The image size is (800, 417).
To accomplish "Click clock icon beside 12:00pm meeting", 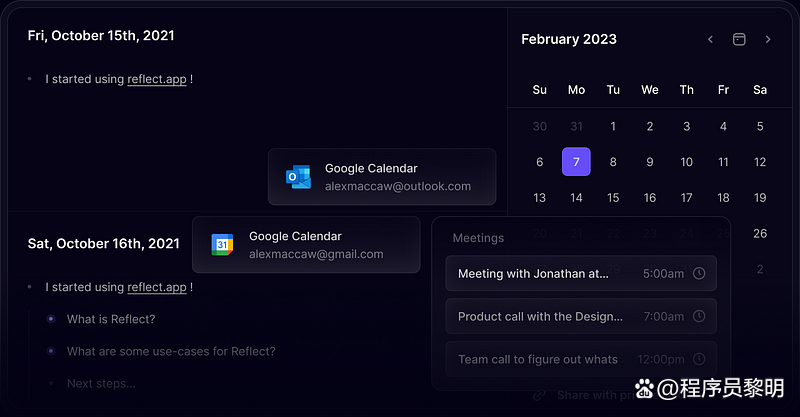I will coord(699,359).
